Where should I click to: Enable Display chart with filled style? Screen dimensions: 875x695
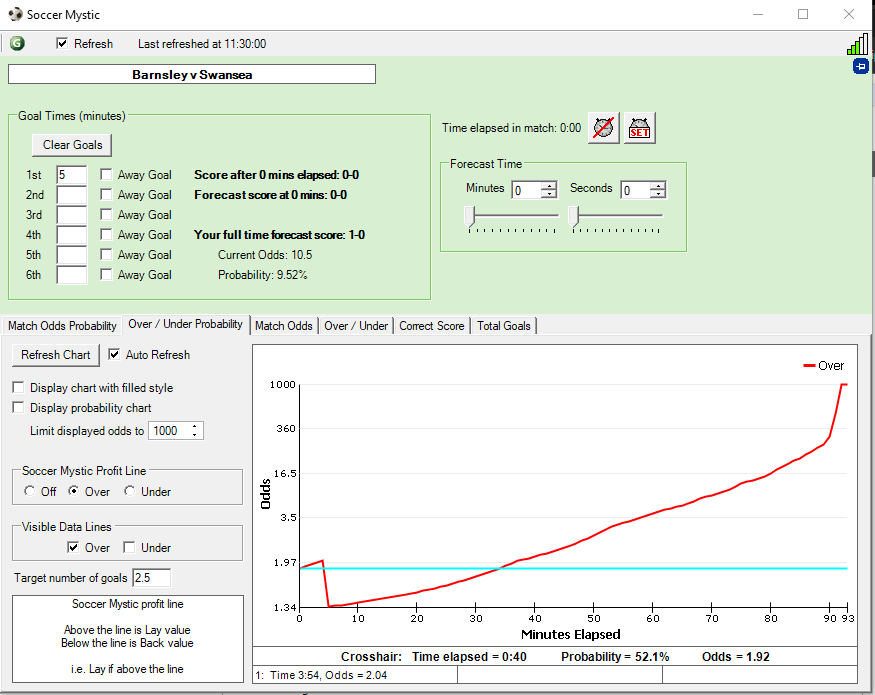(19, 388)
